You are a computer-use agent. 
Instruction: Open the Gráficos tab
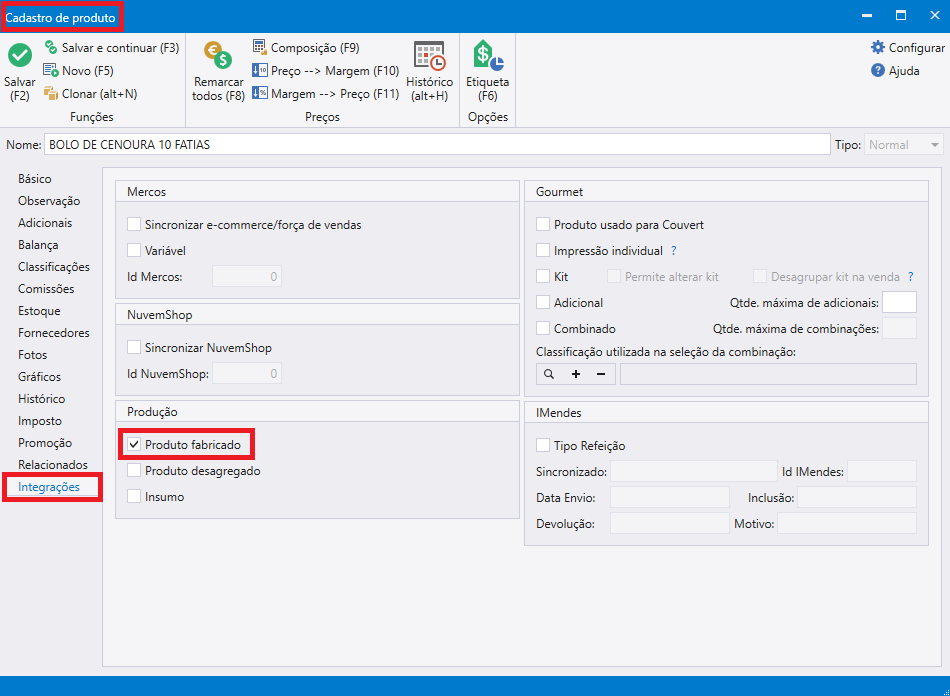click(39, 377)
